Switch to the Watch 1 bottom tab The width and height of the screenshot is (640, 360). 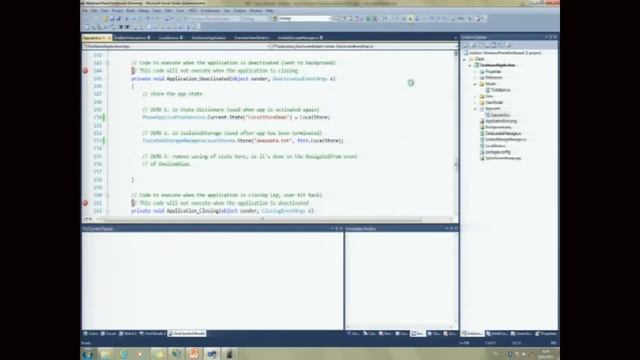click(128, 334)
